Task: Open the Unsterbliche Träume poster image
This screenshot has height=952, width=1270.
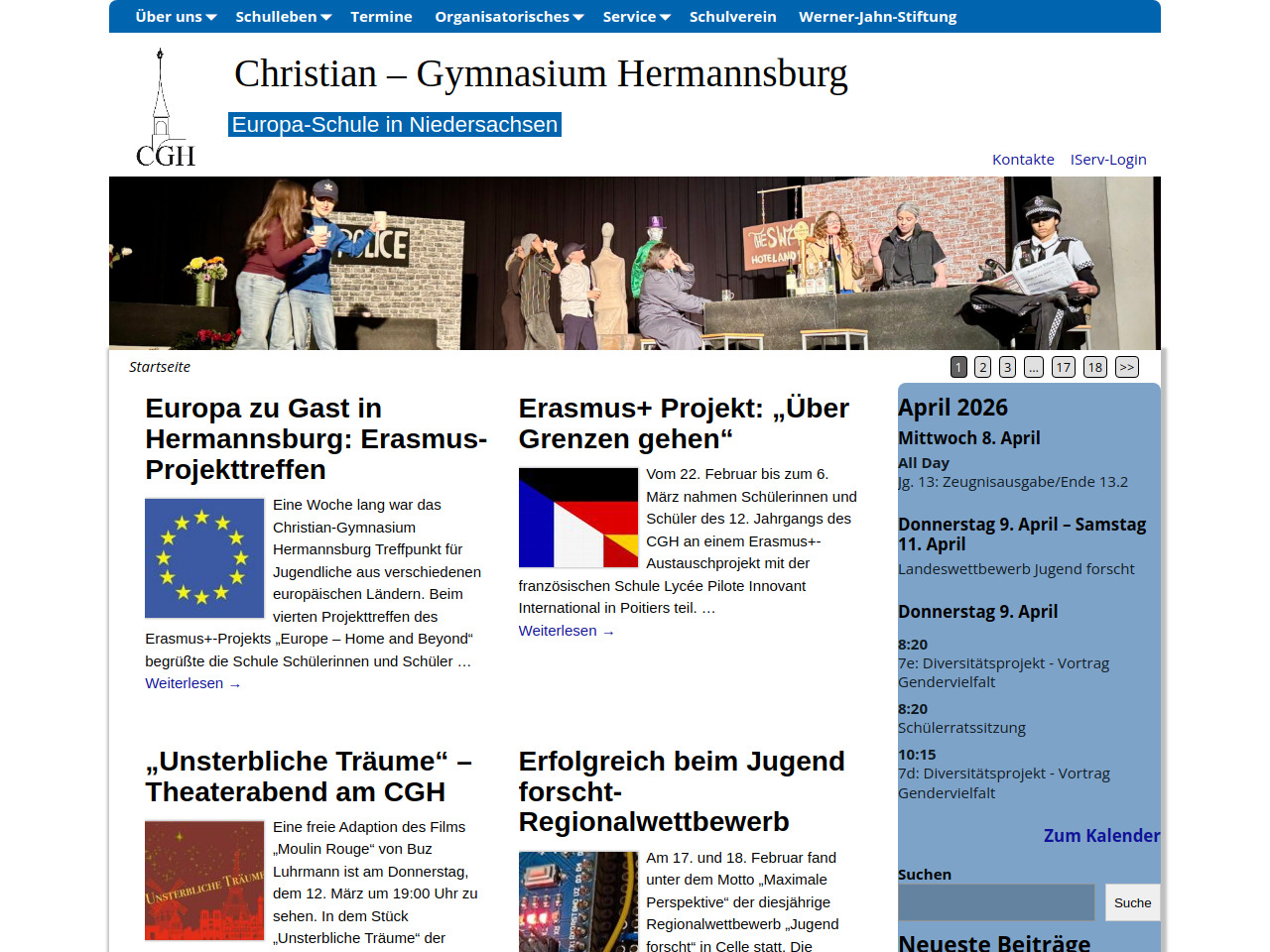Action: pyautogui.click(x=204, y=881)
